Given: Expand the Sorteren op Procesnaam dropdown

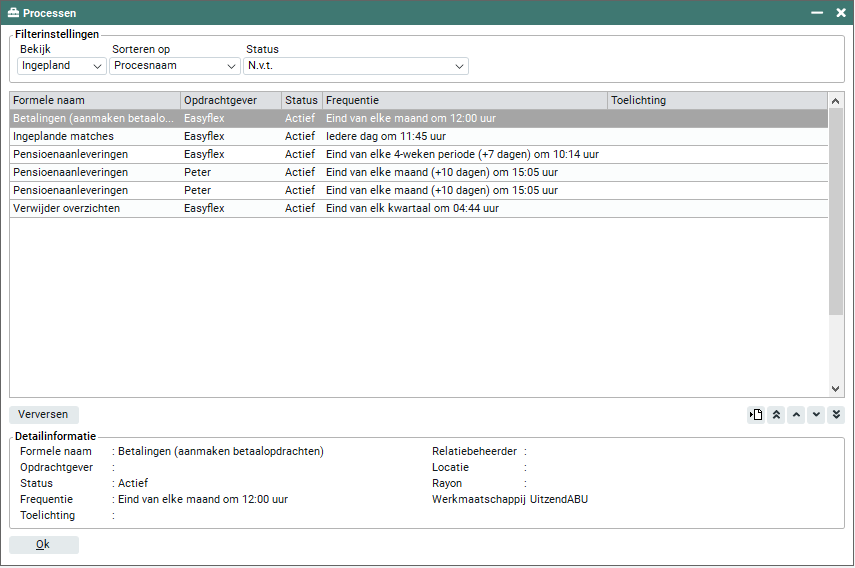Looking at the screenshot, I should 174,66.
